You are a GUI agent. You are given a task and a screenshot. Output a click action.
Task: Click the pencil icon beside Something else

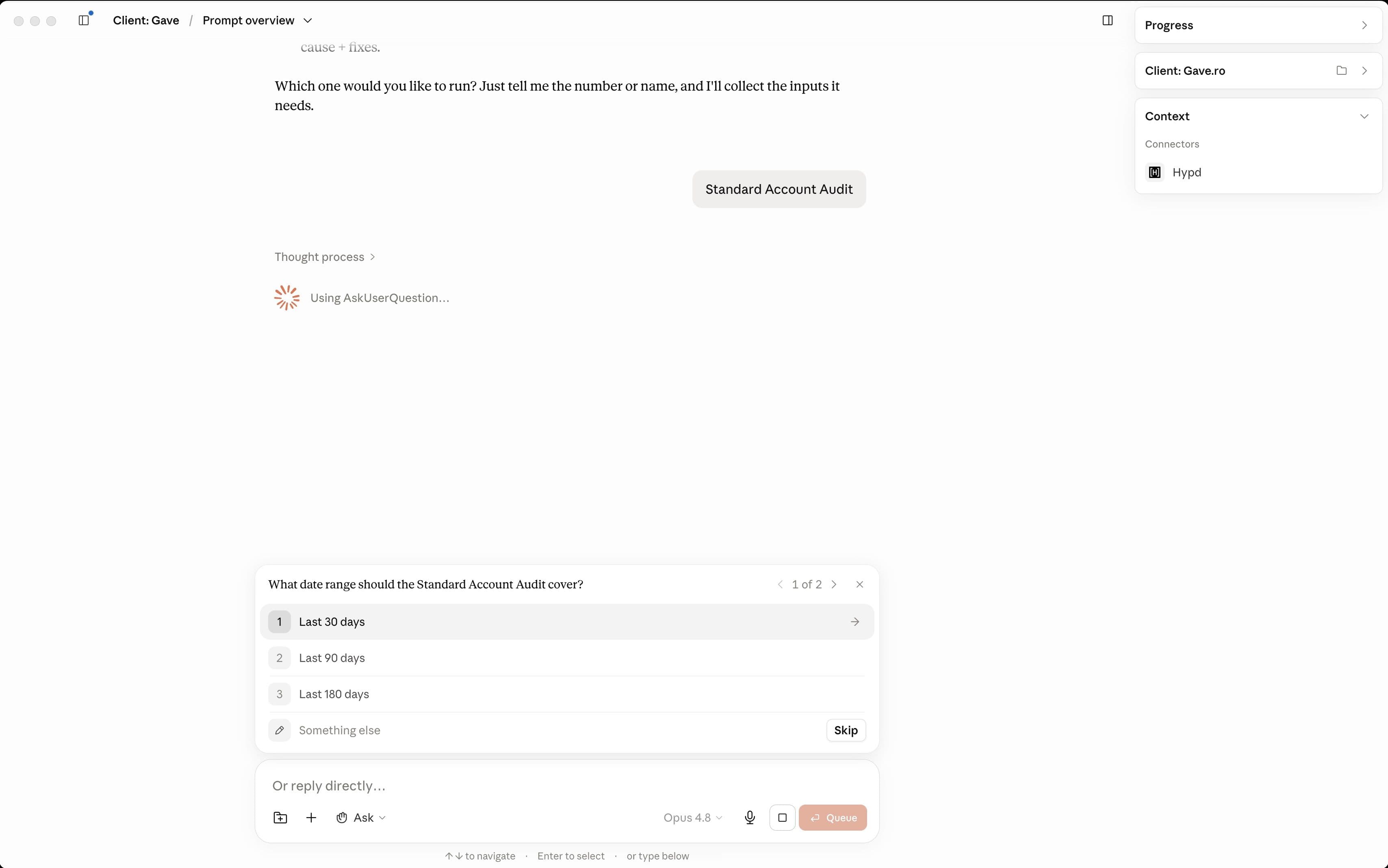[x=280, y=730]
